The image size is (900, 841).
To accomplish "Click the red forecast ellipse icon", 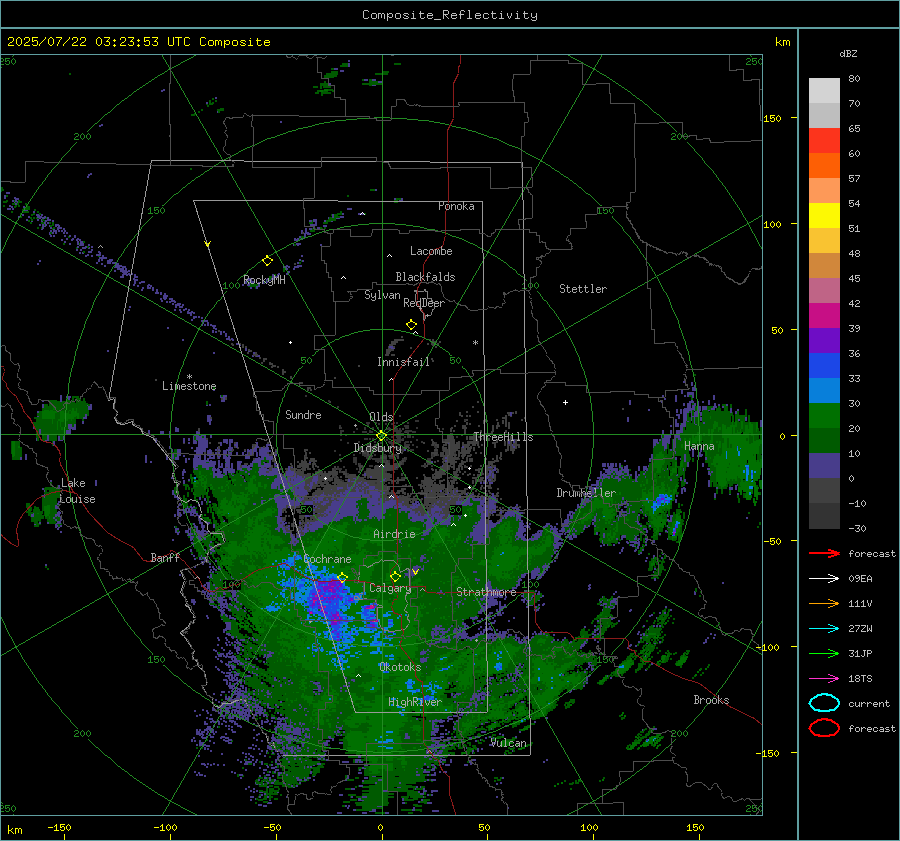I will tap(824, 728).
